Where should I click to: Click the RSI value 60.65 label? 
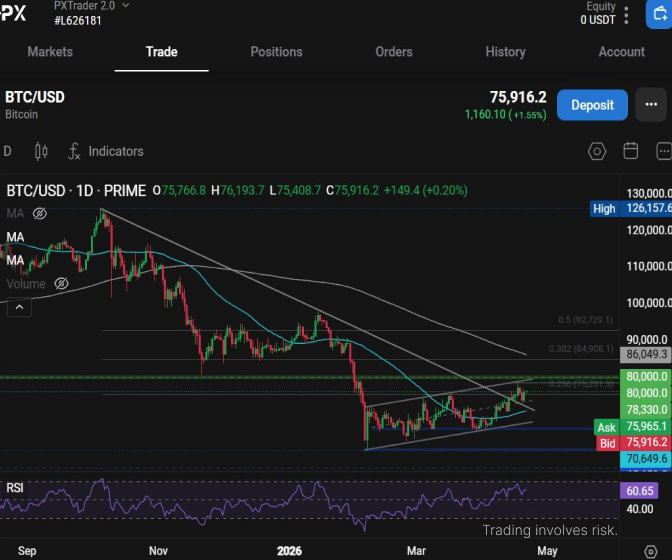pyautogui.click(x=639, y=491)
